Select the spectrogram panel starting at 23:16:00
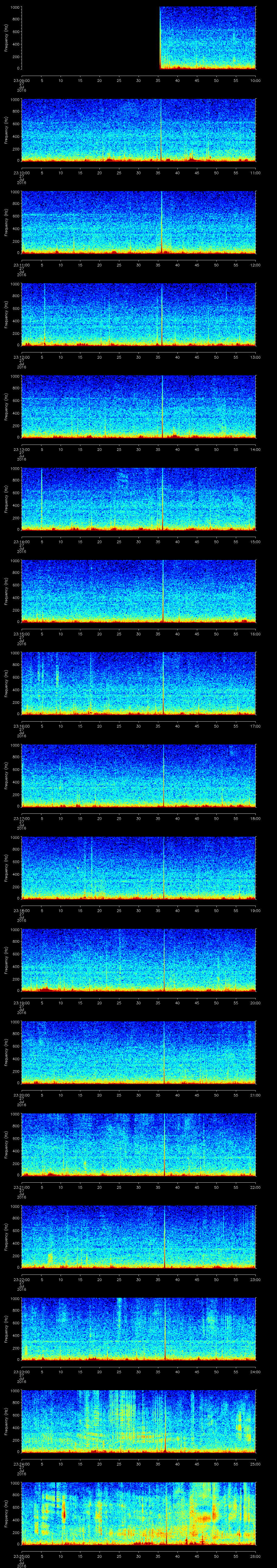 pyautogui.click(x=138, y=683)
